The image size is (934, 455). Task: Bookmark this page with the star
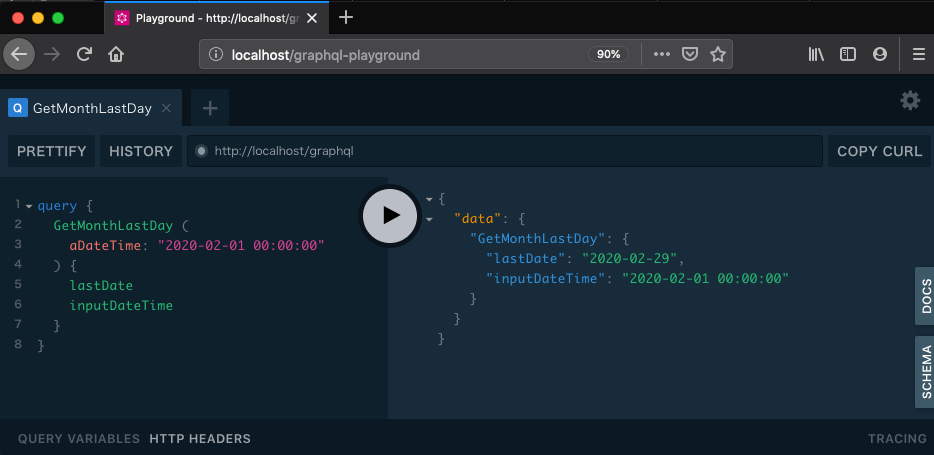click(x=717, y=54)
